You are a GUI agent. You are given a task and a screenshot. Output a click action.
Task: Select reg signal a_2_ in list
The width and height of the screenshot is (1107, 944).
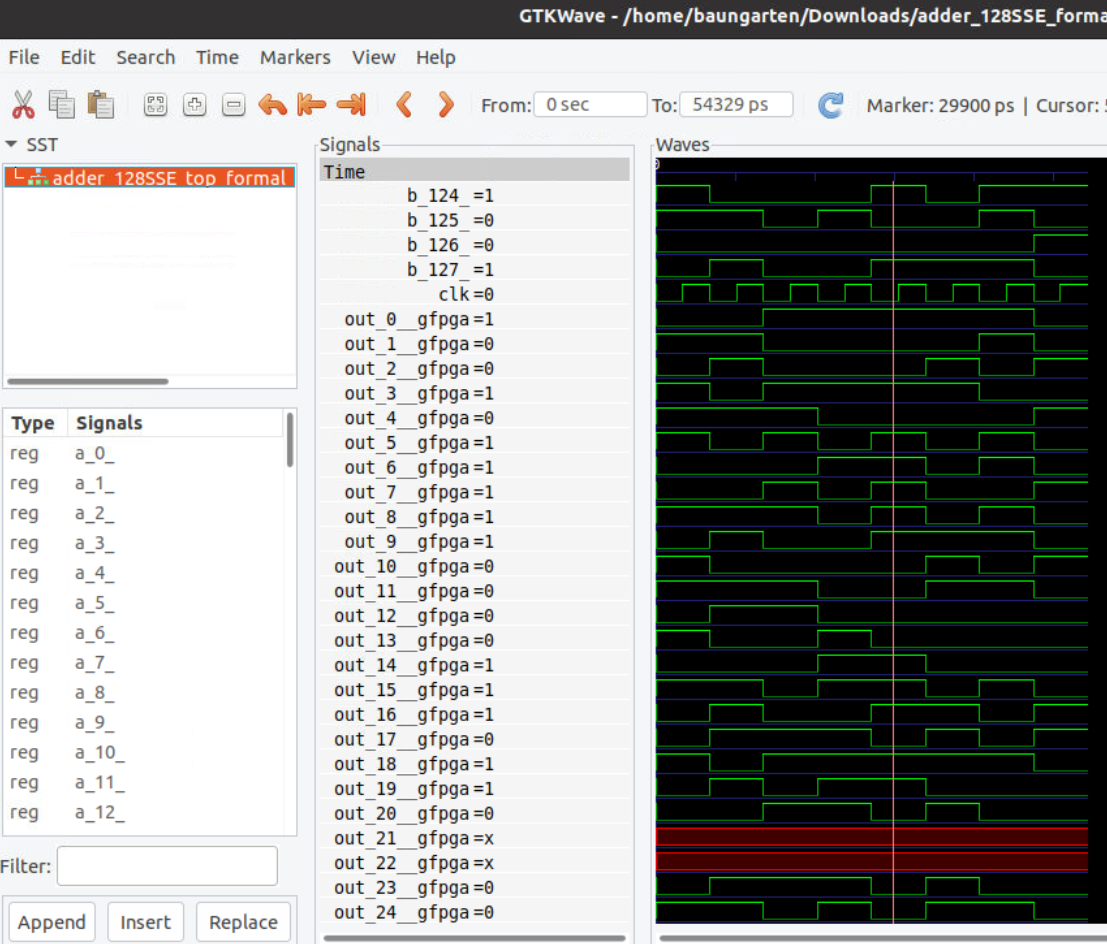[x=144, y=513]
